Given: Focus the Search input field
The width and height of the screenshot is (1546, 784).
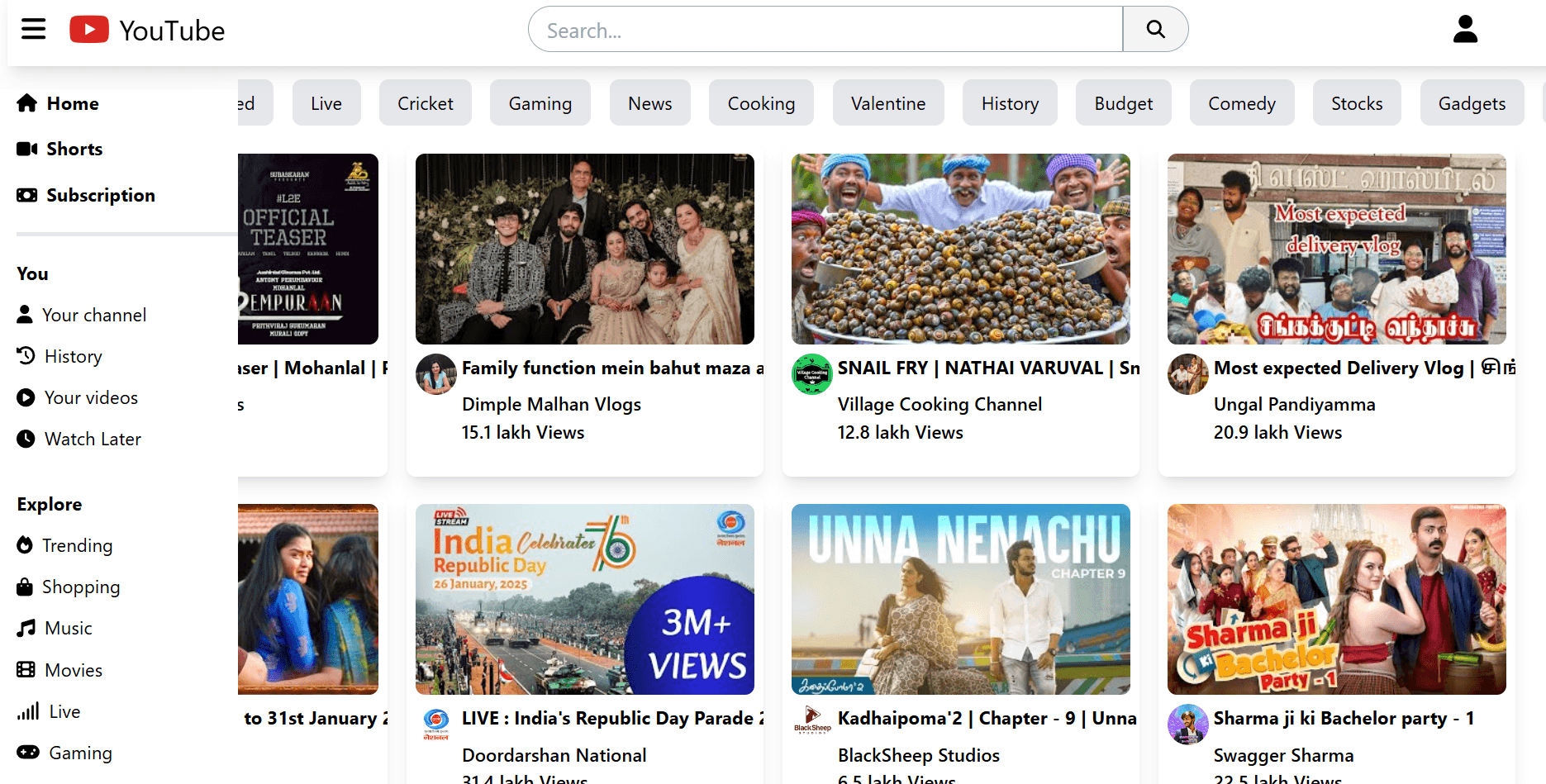Looking at the screenshot, I should click(x=825, y=30).
